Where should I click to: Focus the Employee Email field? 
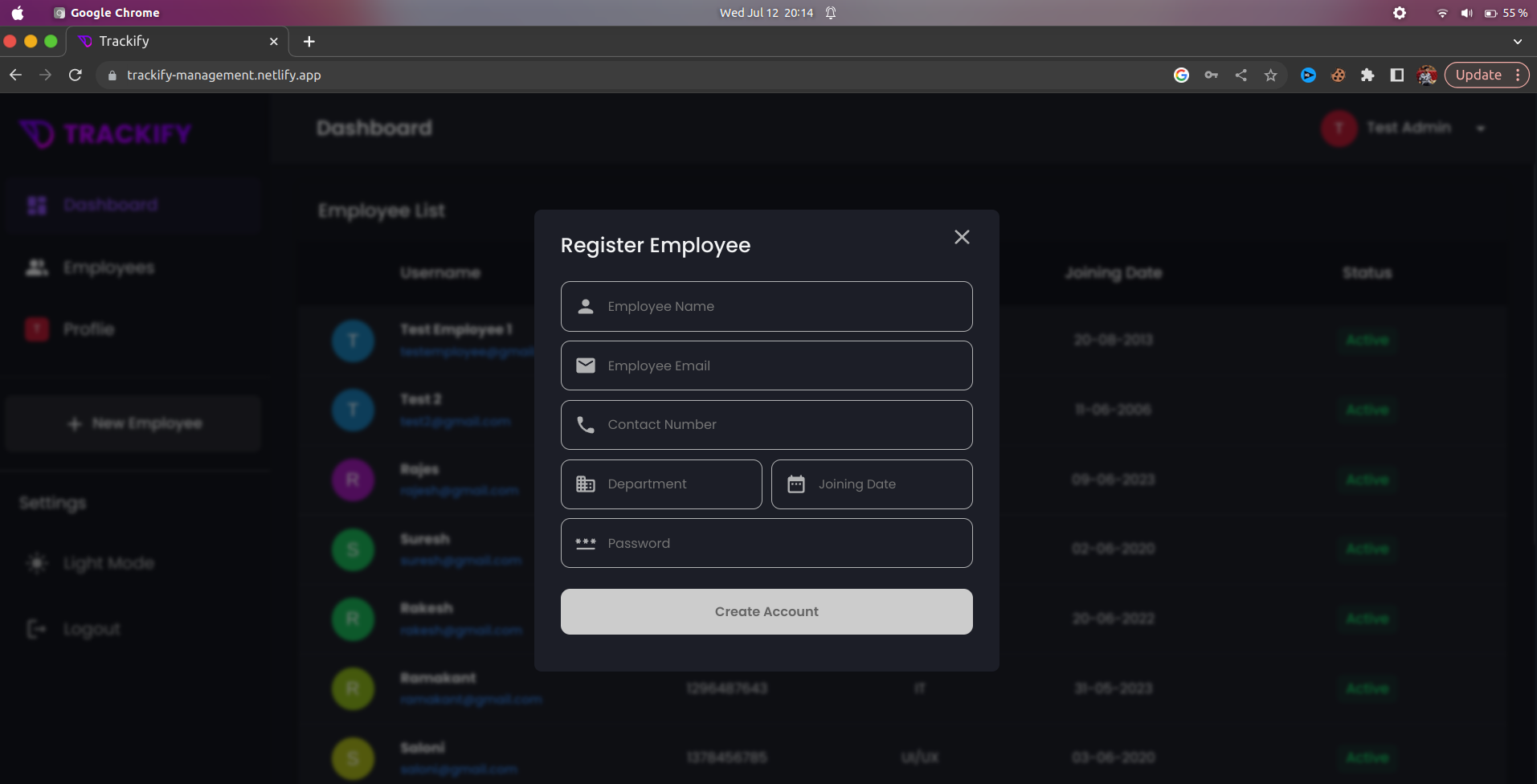pos(766,365)
